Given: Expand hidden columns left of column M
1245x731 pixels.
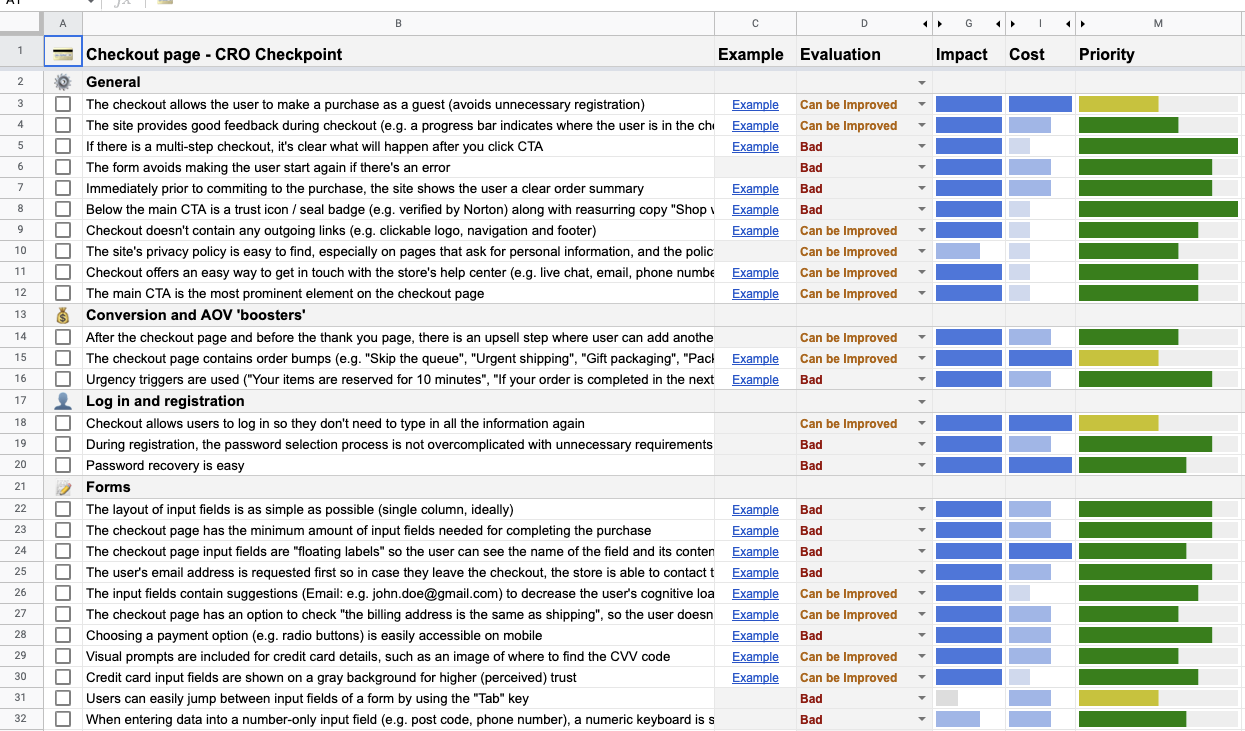Looking at the screenshot, I should click(x=1083, y=23).
